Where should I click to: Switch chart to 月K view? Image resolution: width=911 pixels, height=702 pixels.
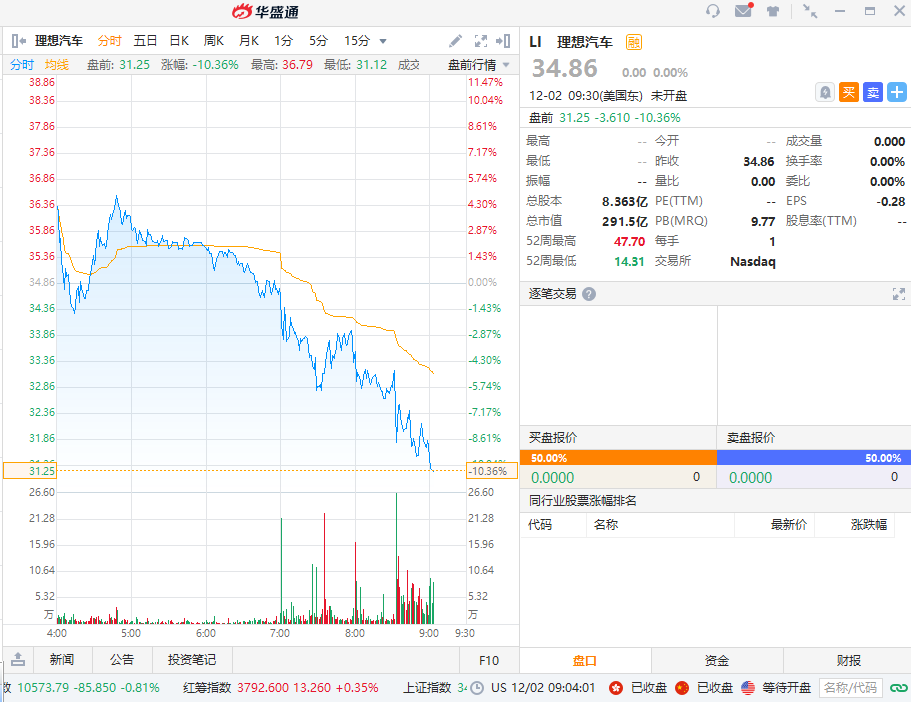click(x=249, y=41)
